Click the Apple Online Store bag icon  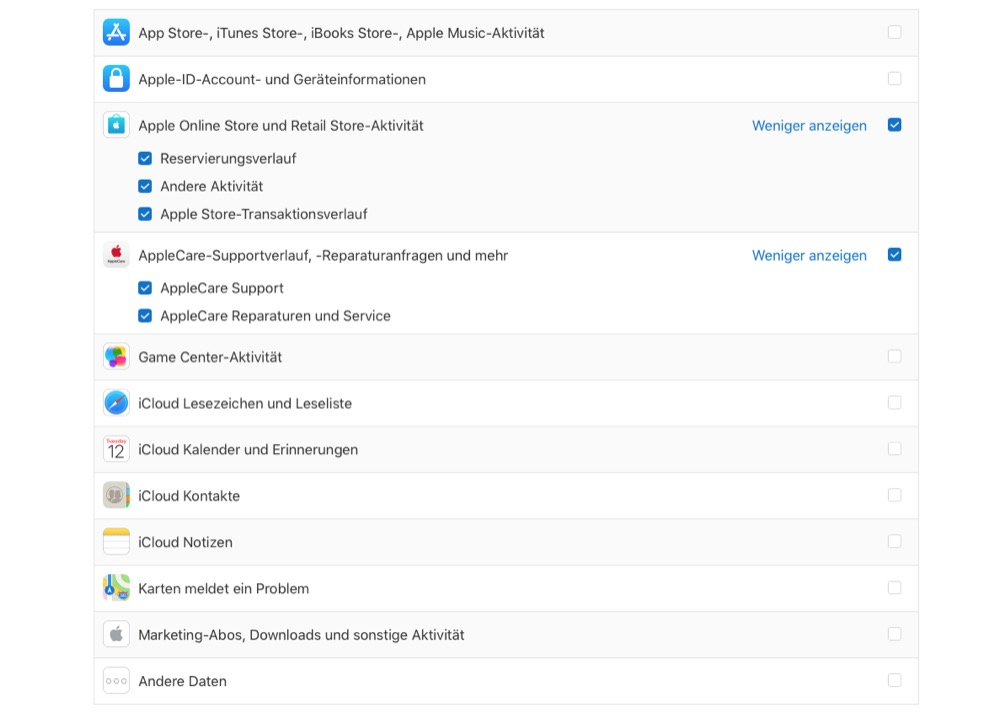(x=116, y=125)
